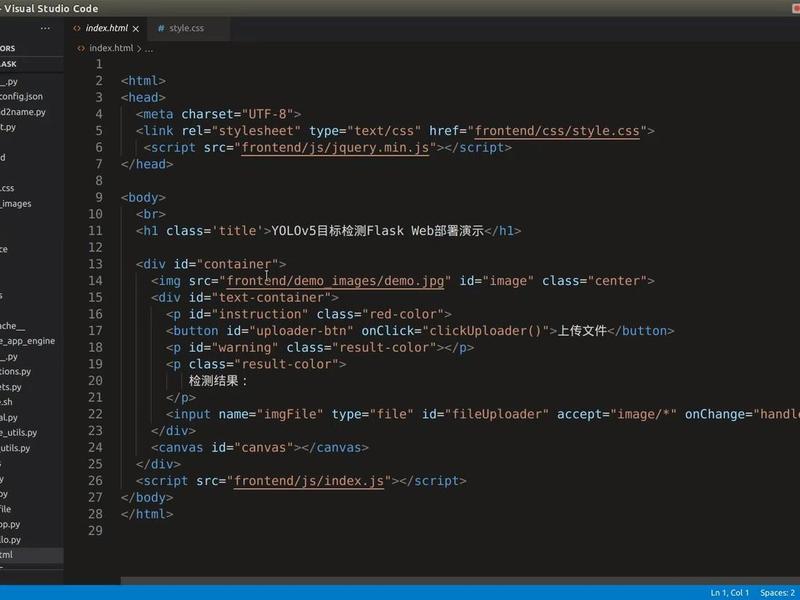800x600 pixels.
Task: Click Ln 1, Col 1 in status bar
Action: point(730,593)
